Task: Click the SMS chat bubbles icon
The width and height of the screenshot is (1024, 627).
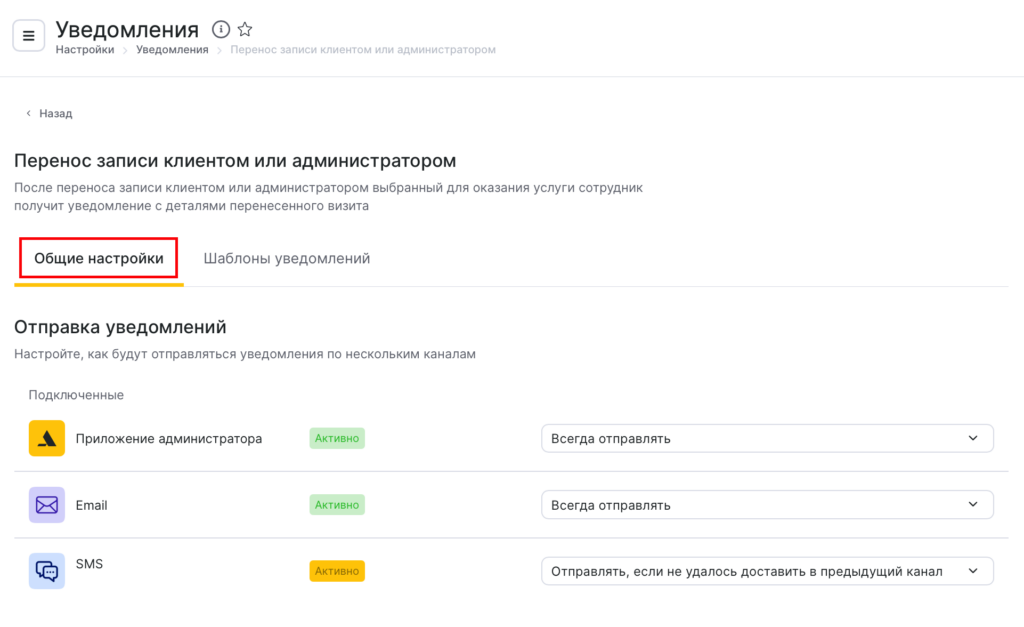Action: coord(47,571)
